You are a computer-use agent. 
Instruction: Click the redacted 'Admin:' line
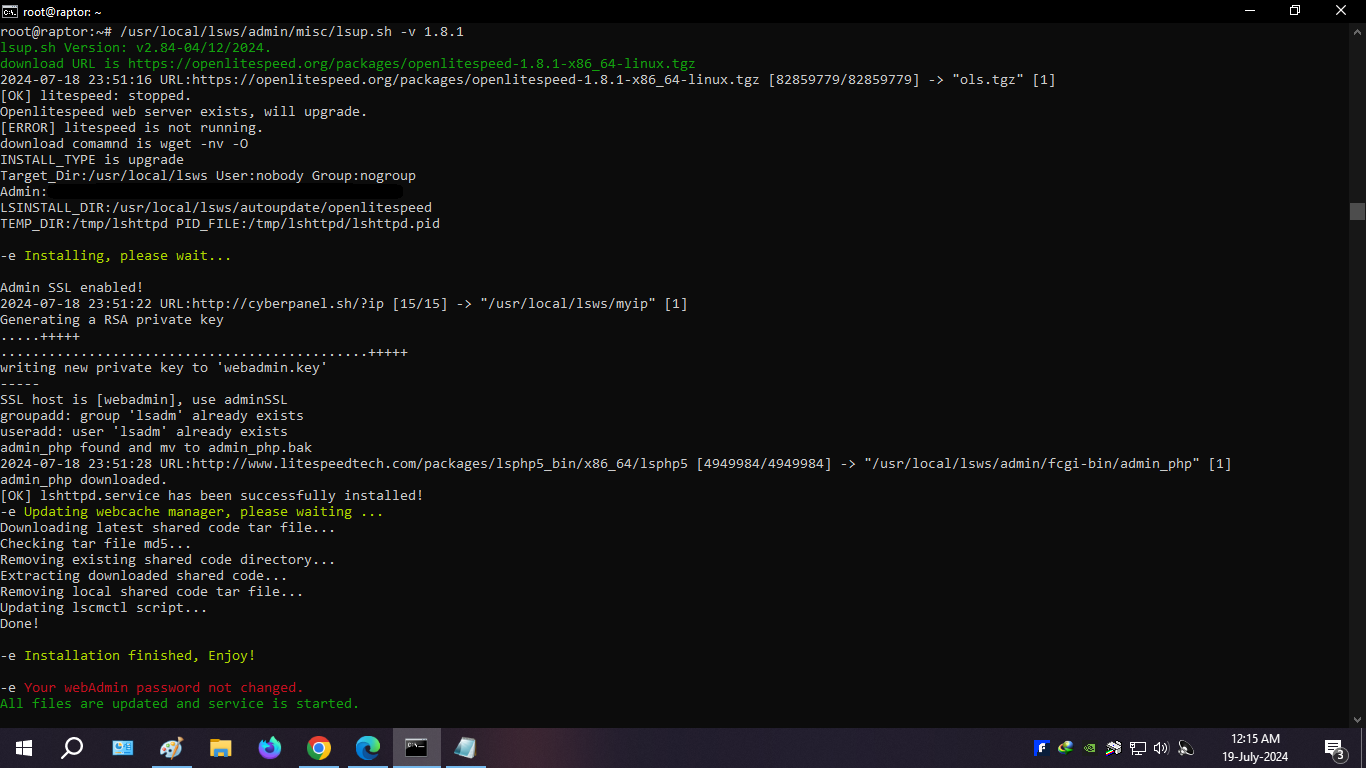(x=201, y=192)
